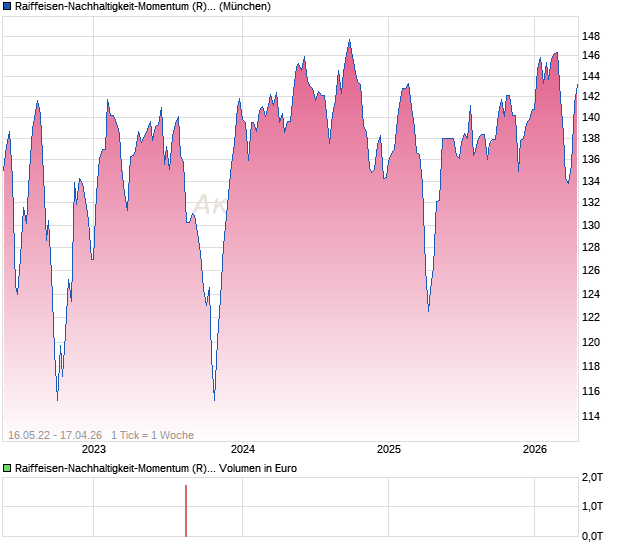This screenshot has height=546, width=620.
Task: Click the 2023 x-axis label
Action: click(94, 449)
